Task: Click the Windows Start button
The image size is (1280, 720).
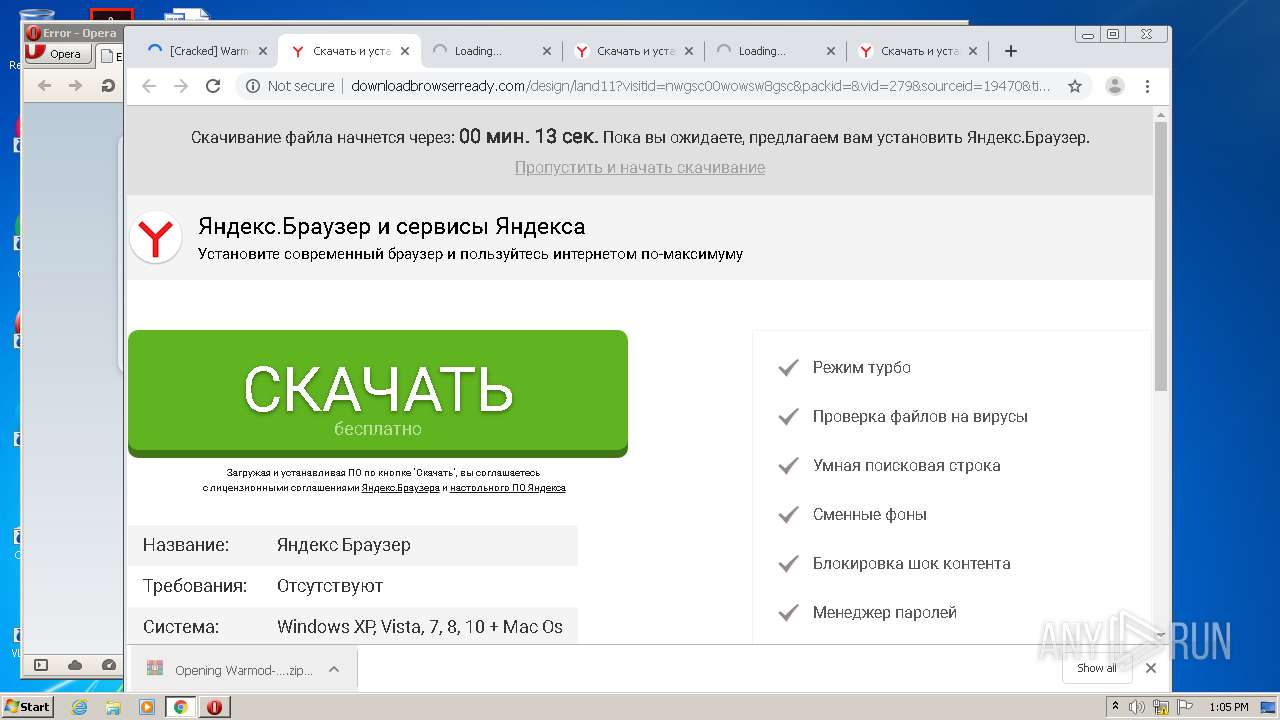Action: coord(27,707)
